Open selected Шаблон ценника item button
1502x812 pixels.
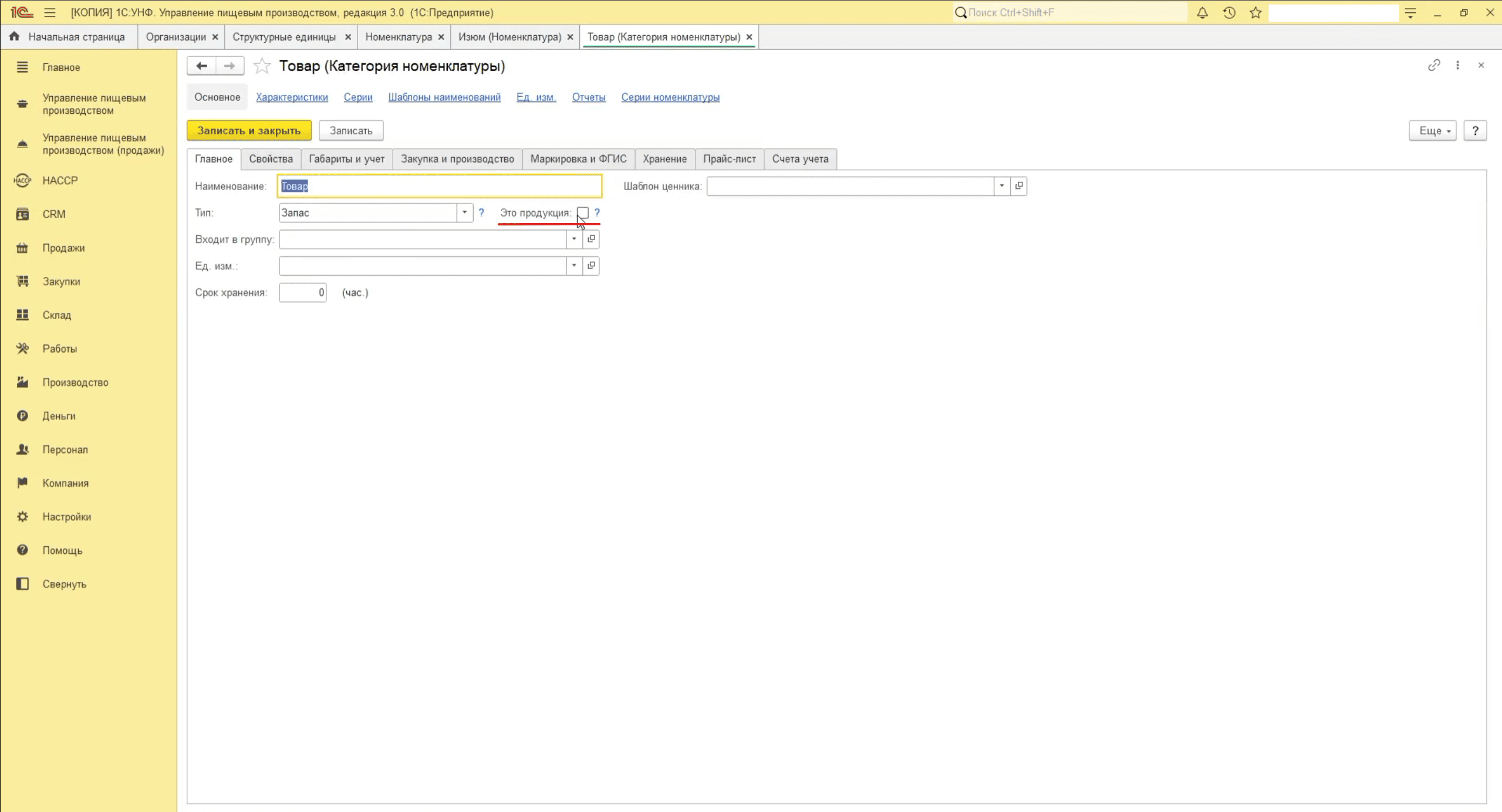click(1019, 186)
